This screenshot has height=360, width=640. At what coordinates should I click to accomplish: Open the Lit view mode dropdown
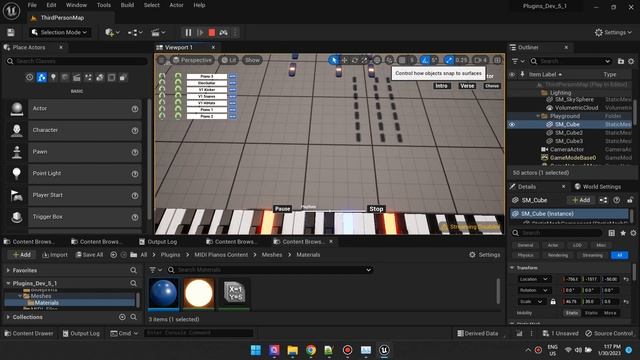pyautogui.click(x=229, y=60)
